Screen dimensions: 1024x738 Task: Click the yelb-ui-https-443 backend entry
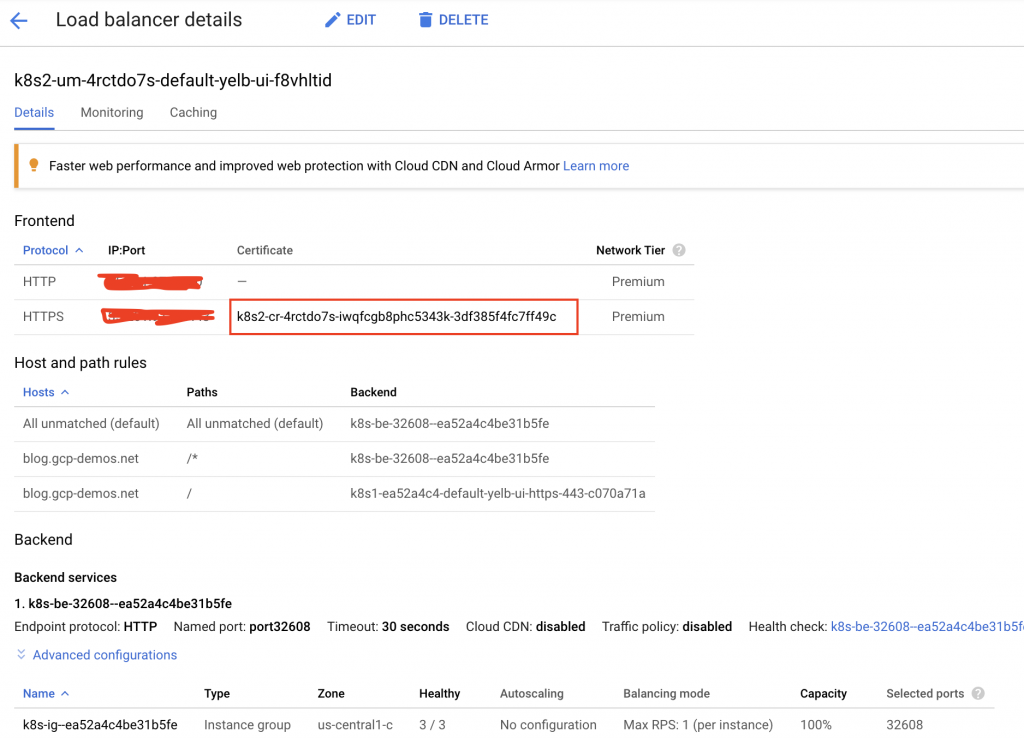point(497,493)
